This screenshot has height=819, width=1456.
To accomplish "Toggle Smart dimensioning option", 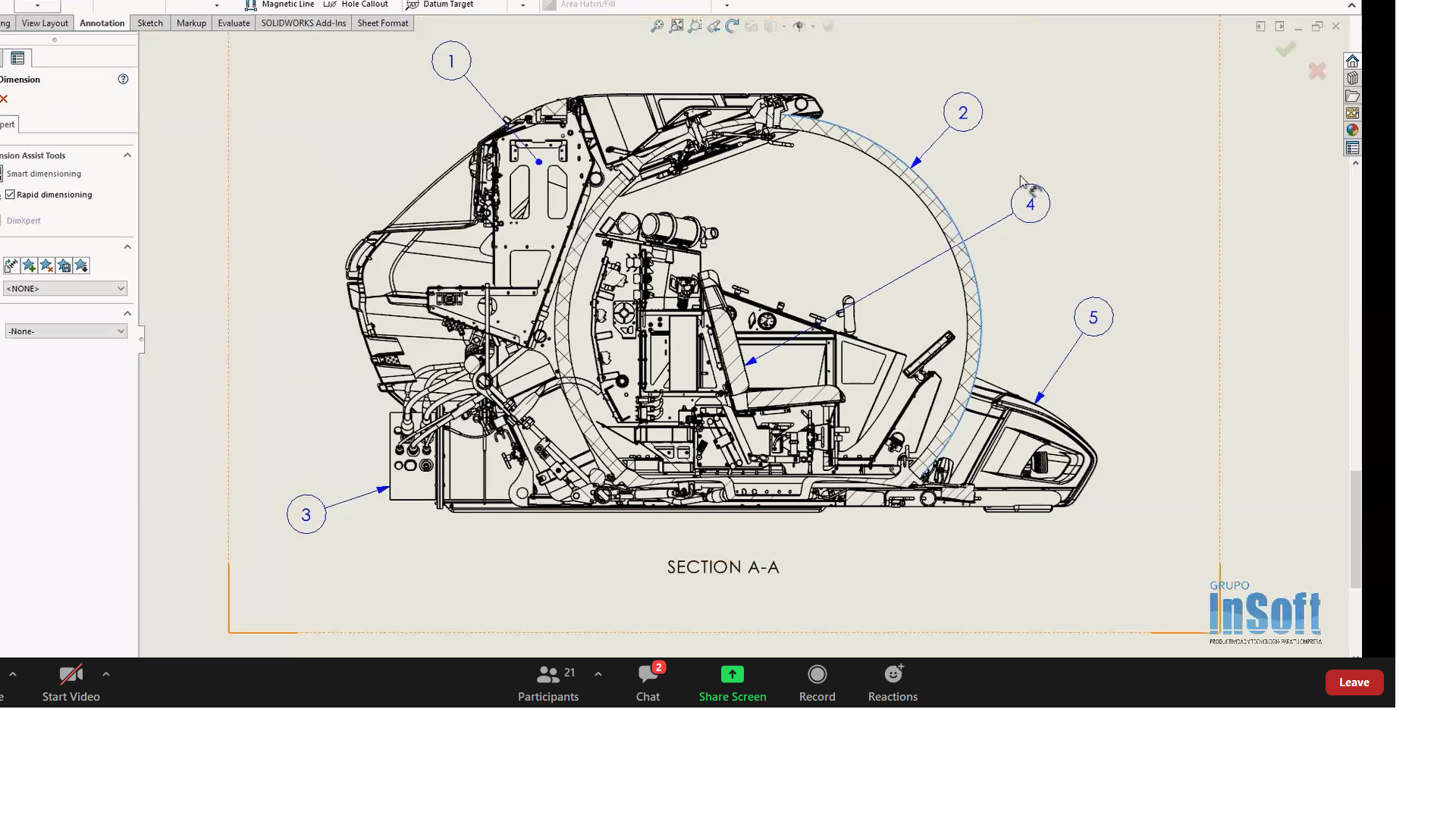I will 43,174.
